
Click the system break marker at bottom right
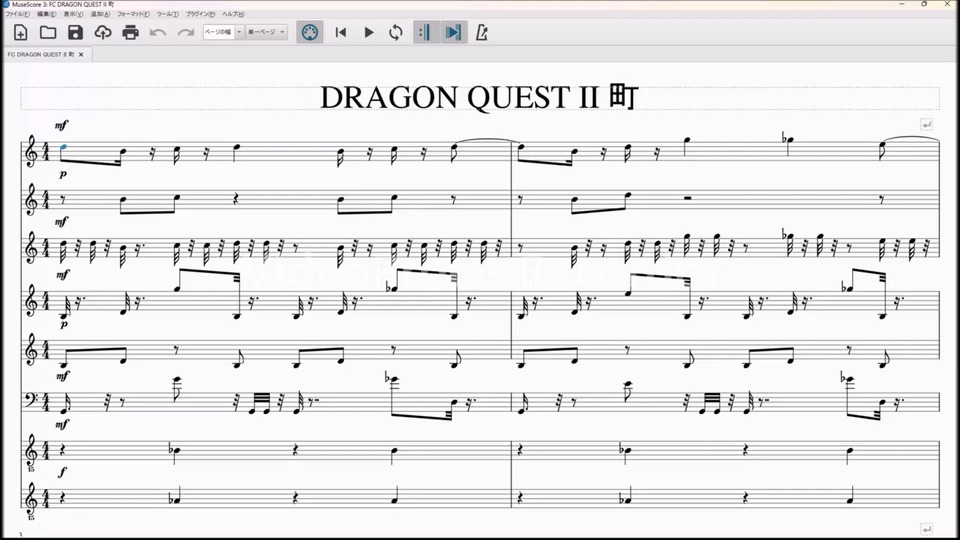coord(927,528)
